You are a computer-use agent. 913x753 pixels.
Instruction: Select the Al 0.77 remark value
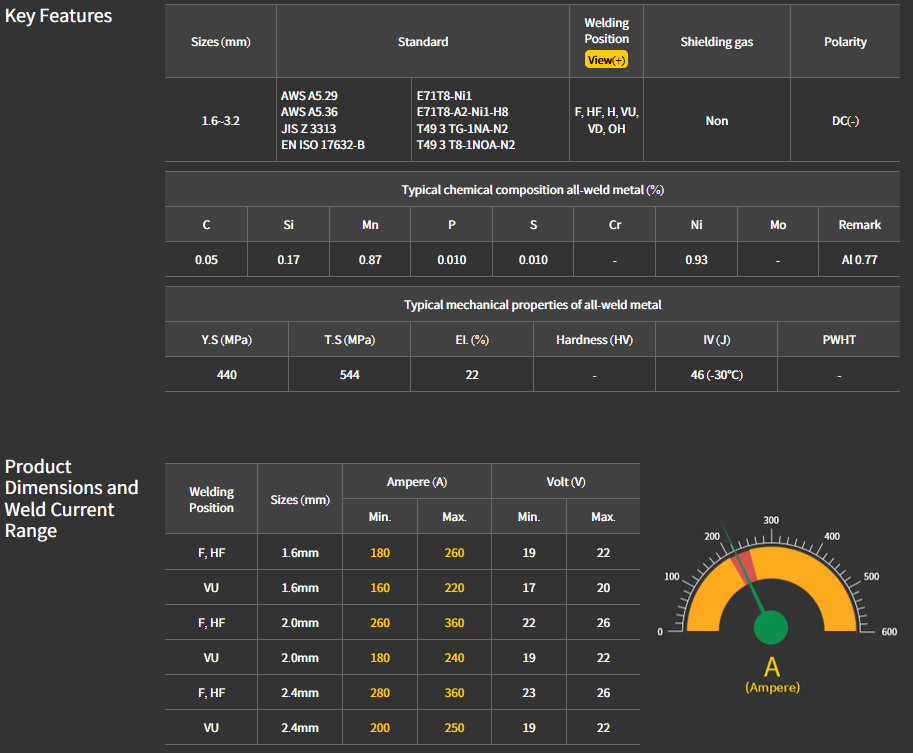click(859, 260)
